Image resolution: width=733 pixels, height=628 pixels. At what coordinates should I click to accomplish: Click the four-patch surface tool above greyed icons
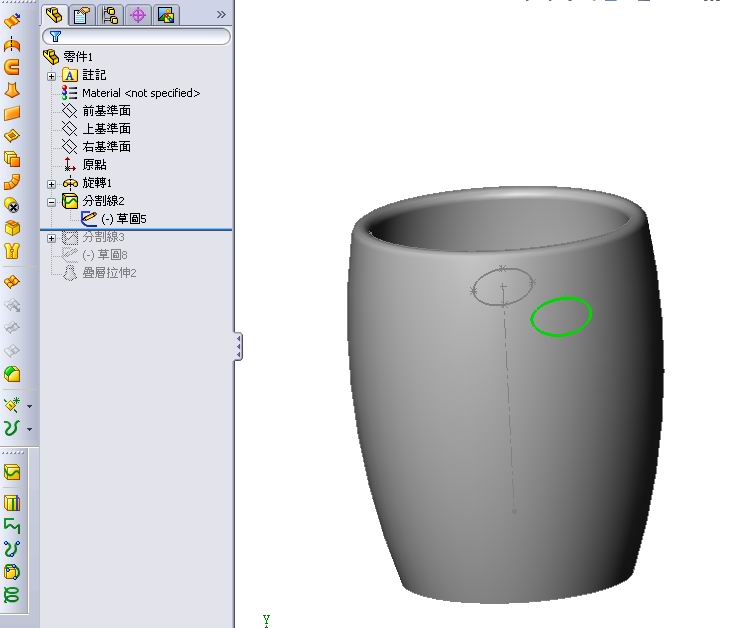(12, 282)
